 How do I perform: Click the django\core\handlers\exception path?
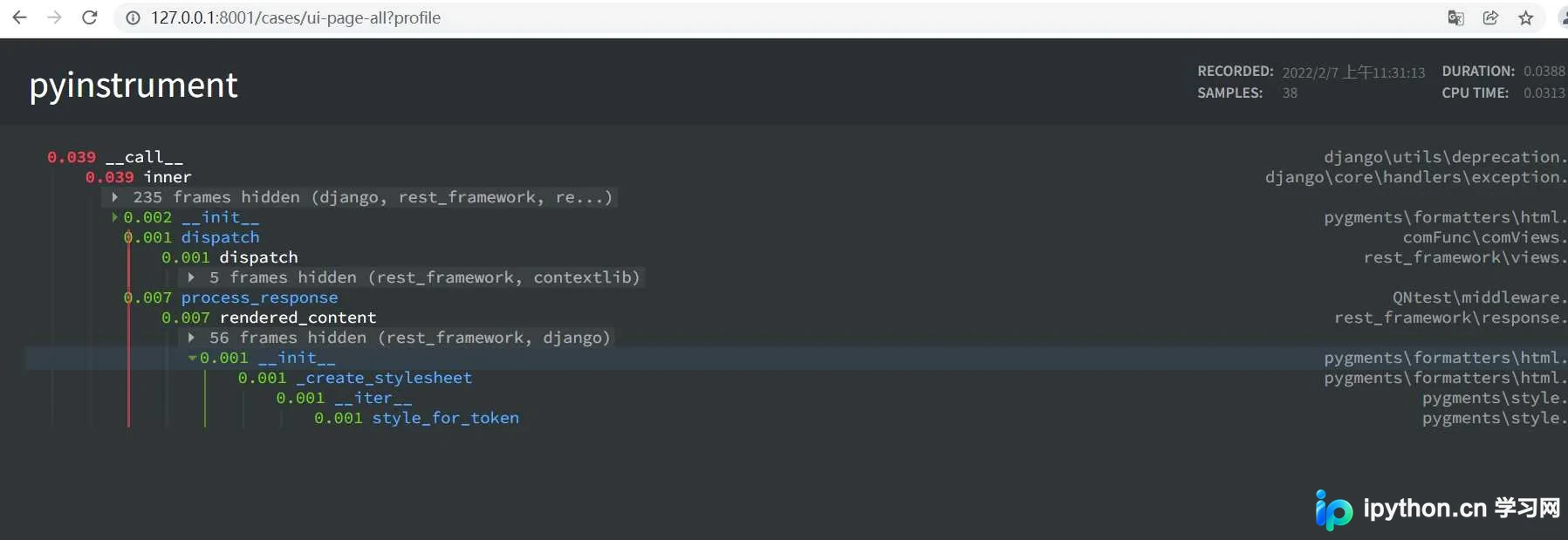click(1416, 177)
